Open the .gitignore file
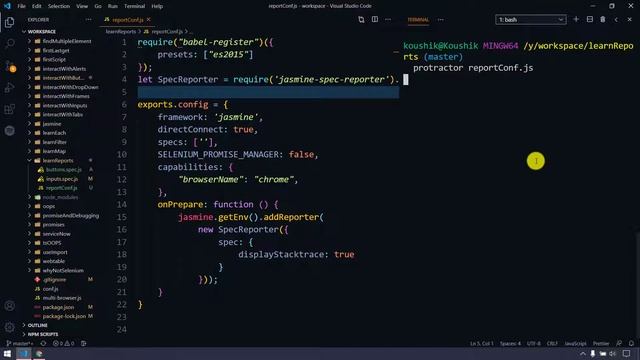640x360 pixels. click(x=54, y=280)
